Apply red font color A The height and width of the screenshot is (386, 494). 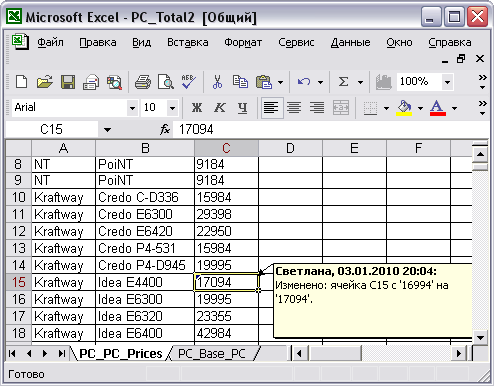click(x=438, y=108)
